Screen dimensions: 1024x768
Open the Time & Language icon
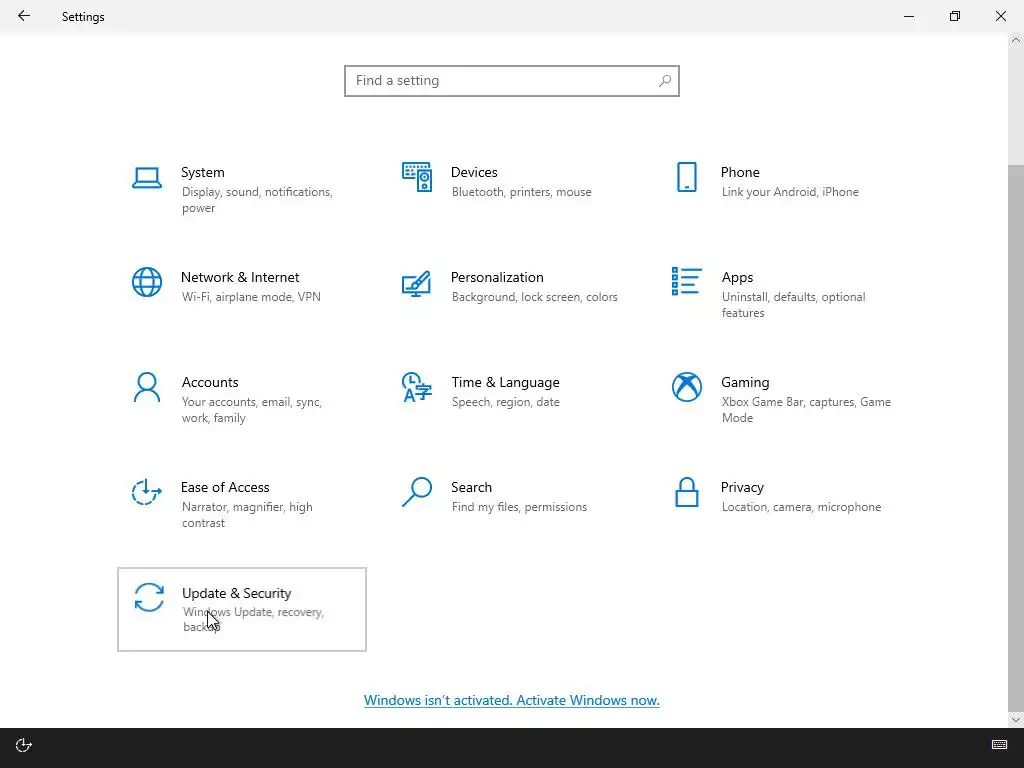coord(417,387)
